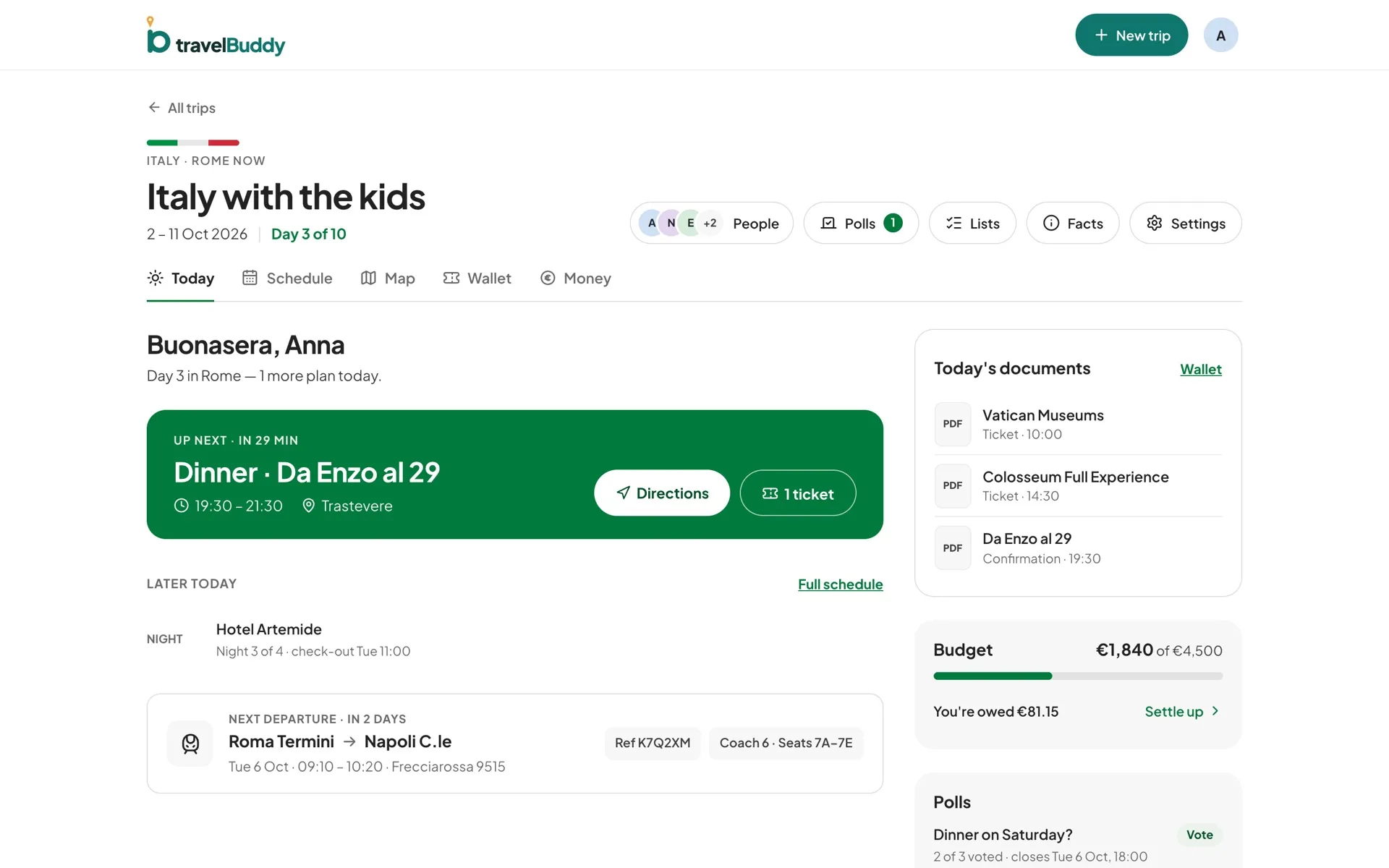Create a New trip
Screen dimensions: 1389x868
coord(1131,35)
